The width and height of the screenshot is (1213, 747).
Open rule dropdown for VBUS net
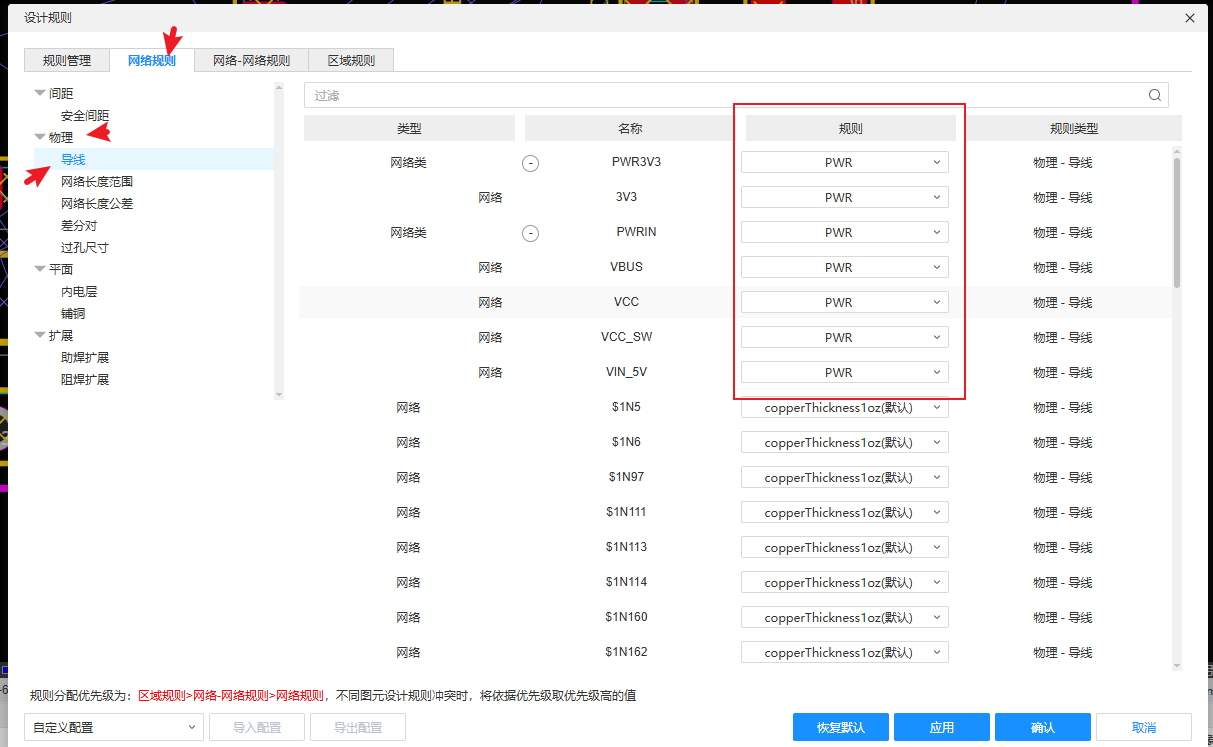click(x=845, y=267)
